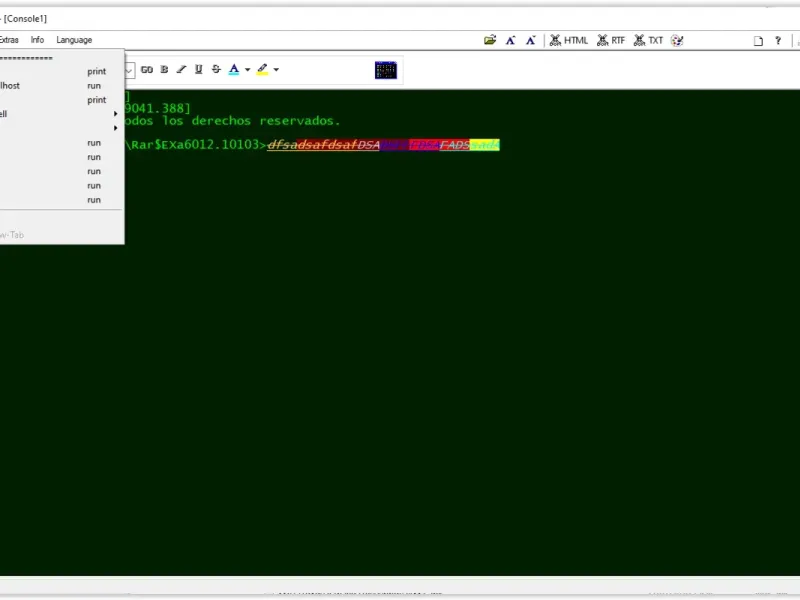Open folder icon in top toolbar
This screenshot has width=800, height=600.
[x=490, y=40]
